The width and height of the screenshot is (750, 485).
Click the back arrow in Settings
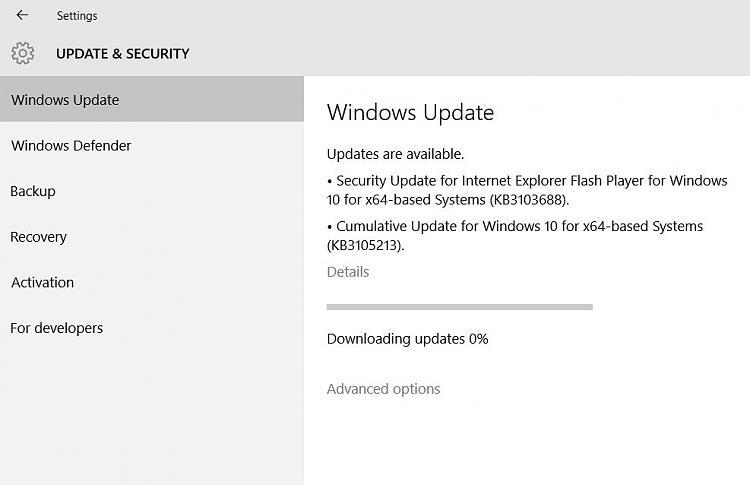[x=23, y=16]
